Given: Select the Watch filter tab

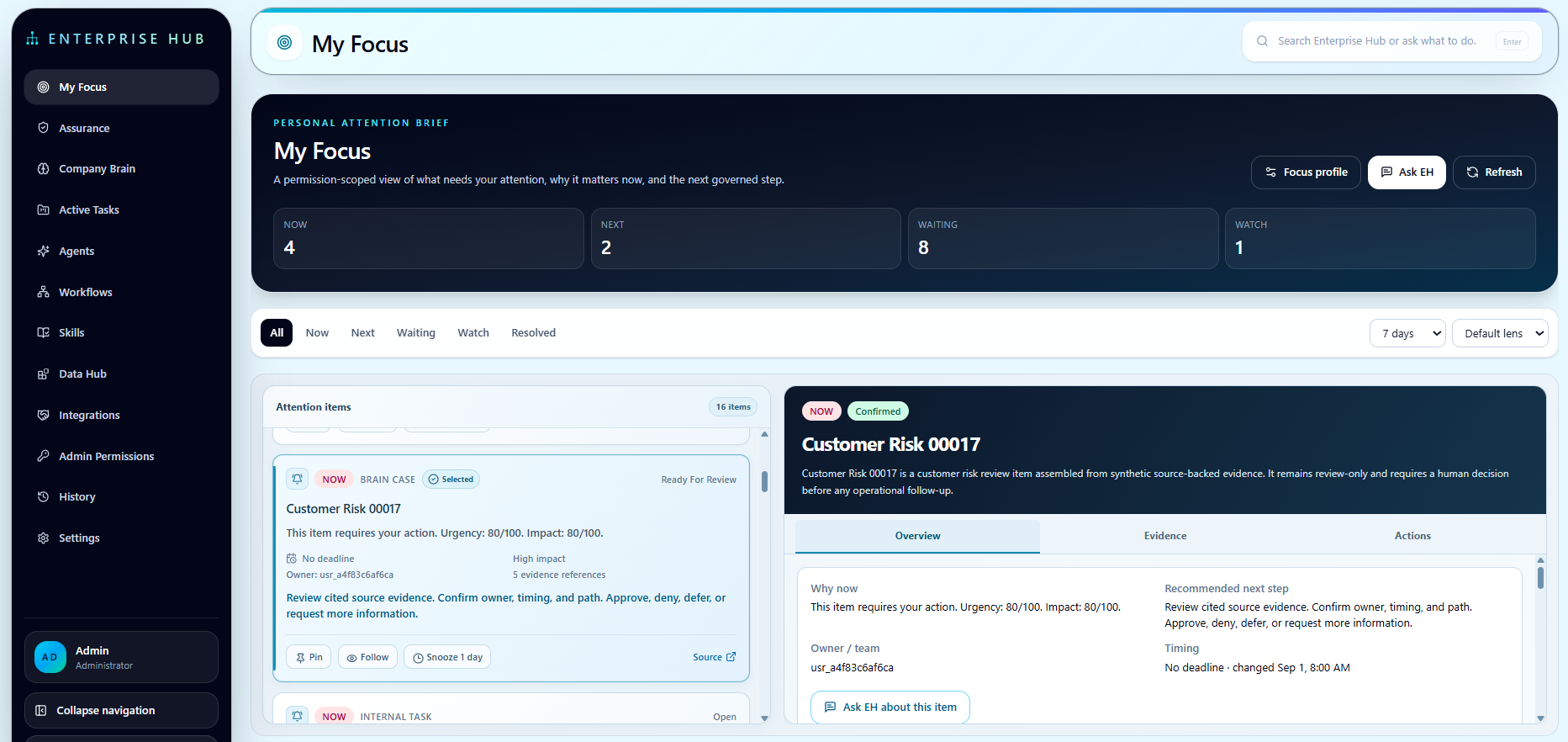Looking at the screenshot, I should 473,333.
